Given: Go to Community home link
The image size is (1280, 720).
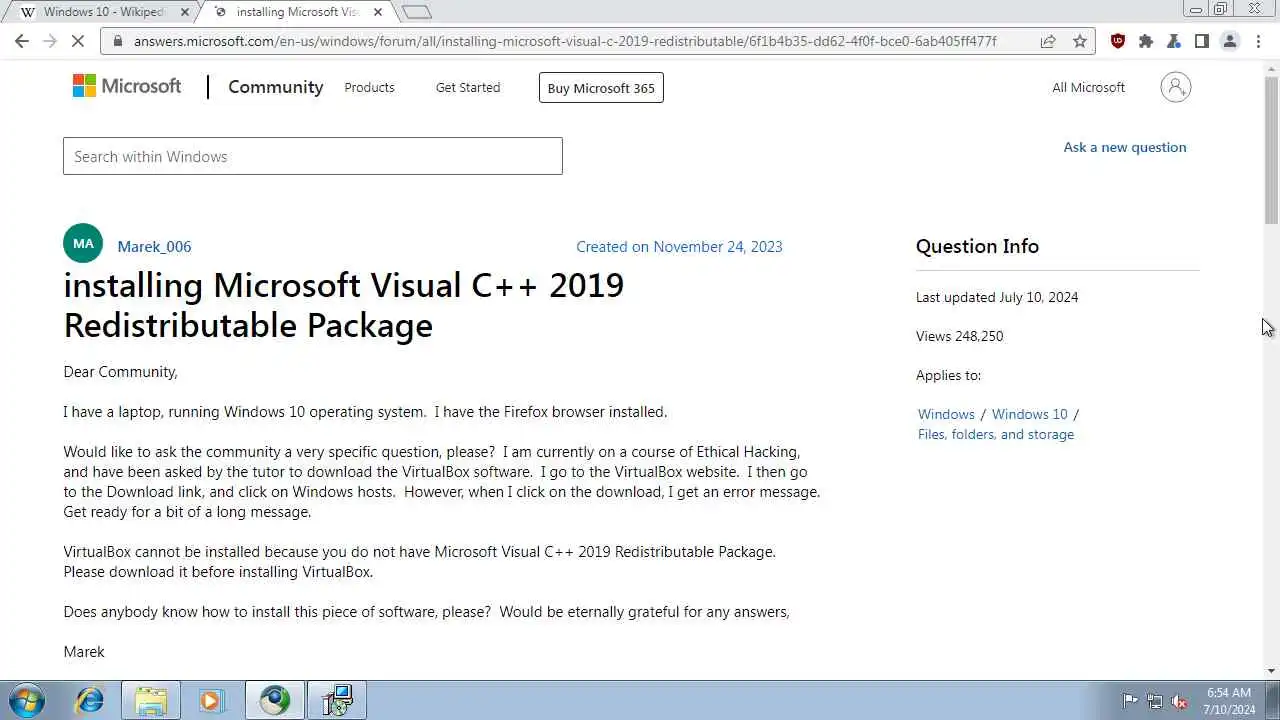Looking at the screenshot, I should [276, 87].
